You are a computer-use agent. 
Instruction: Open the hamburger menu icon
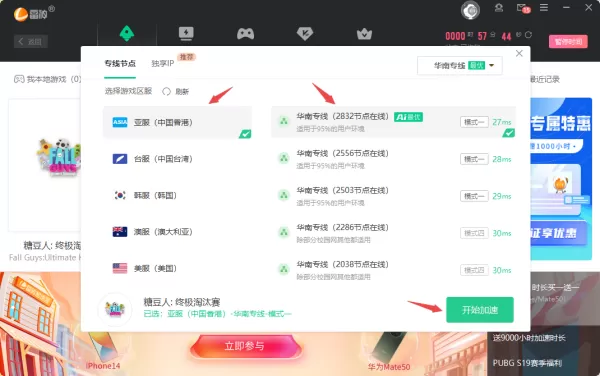pyautogui.click(x=544, y=7)
